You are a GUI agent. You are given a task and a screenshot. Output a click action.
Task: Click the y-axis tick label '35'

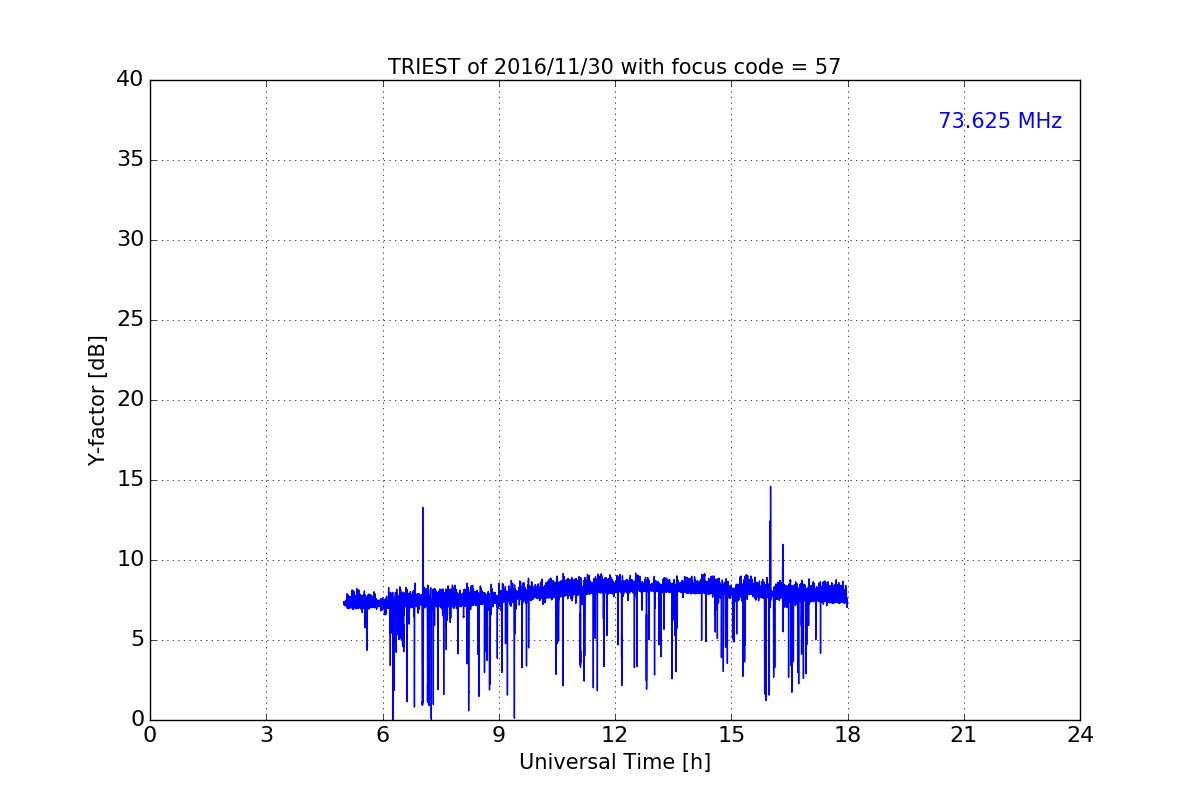129,160
